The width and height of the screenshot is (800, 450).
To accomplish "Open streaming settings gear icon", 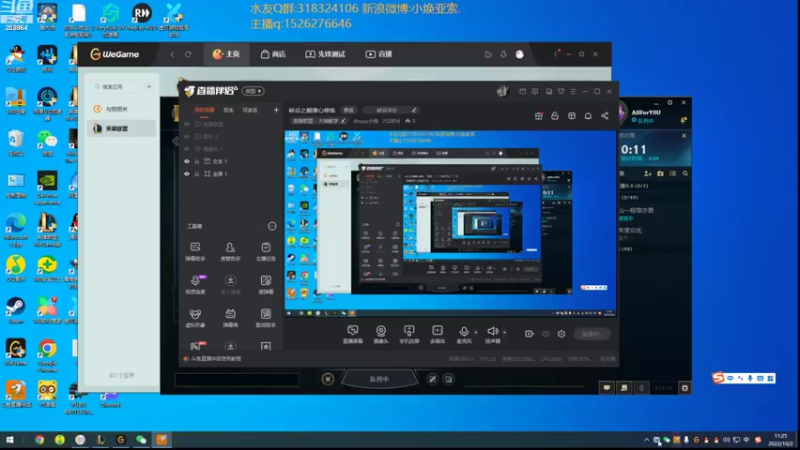I will coord(561,334).
